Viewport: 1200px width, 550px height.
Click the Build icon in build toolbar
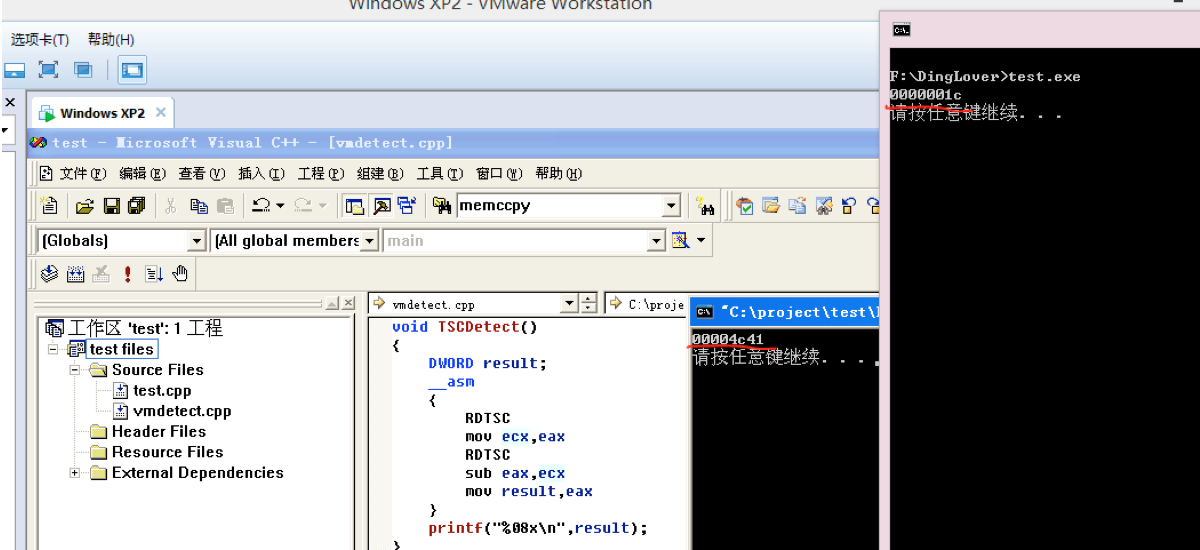tap(75, 273)
